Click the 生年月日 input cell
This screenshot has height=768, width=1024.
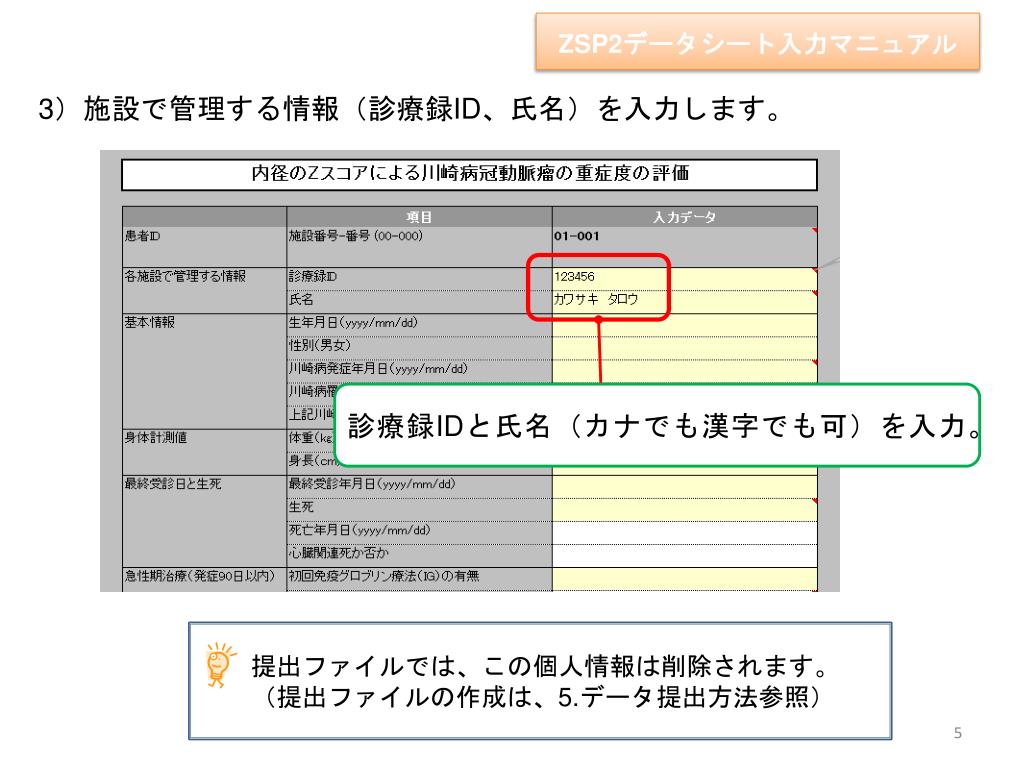(x=684, y=324)
